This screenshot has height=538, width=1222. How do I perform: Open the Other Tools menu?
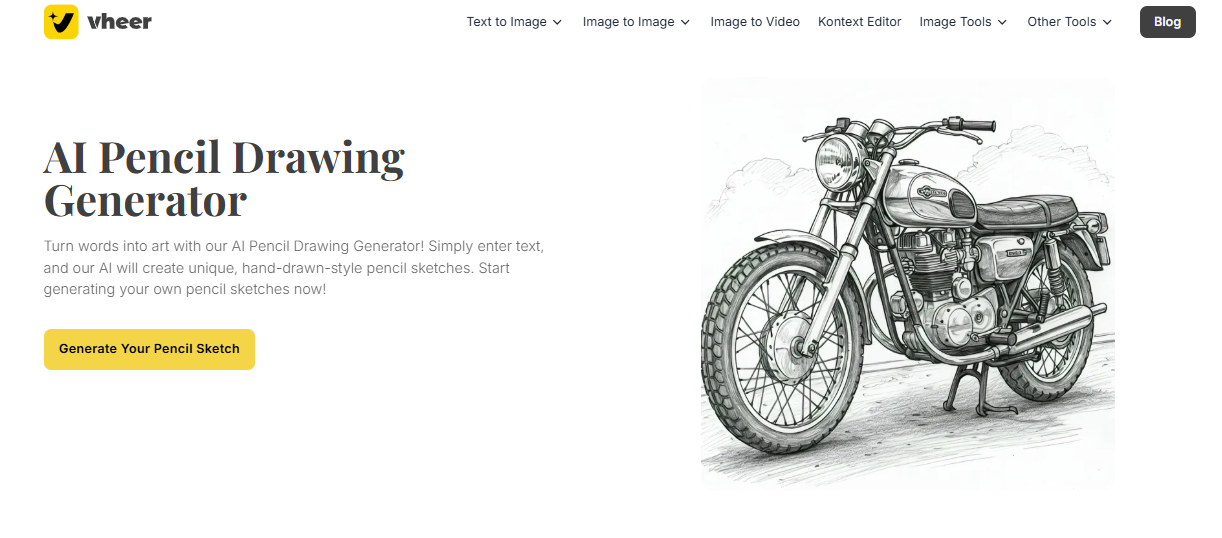point(1062,21)
